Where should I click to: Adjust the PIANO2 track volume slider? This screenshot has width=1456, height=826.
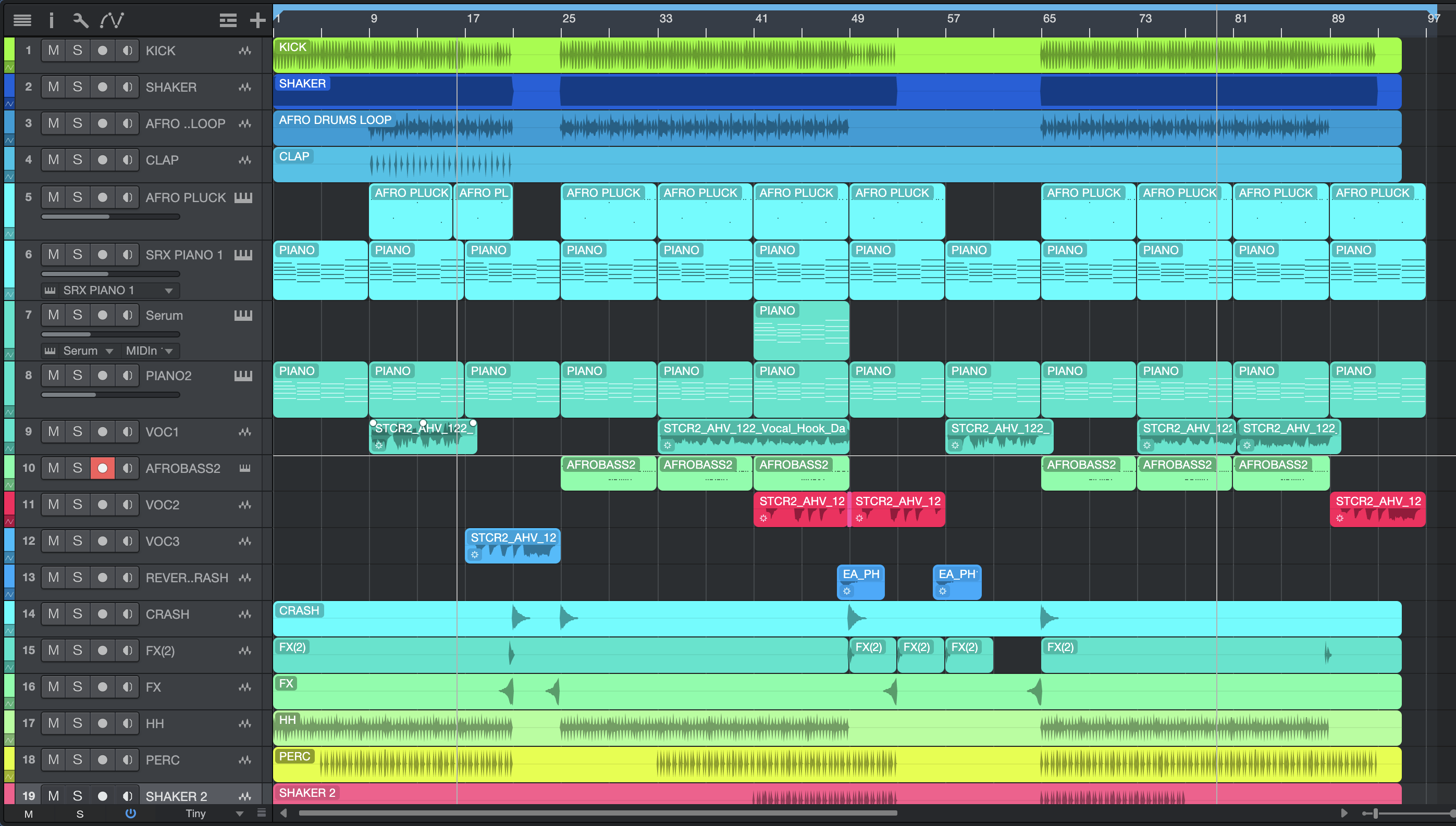tap(95, 394)
